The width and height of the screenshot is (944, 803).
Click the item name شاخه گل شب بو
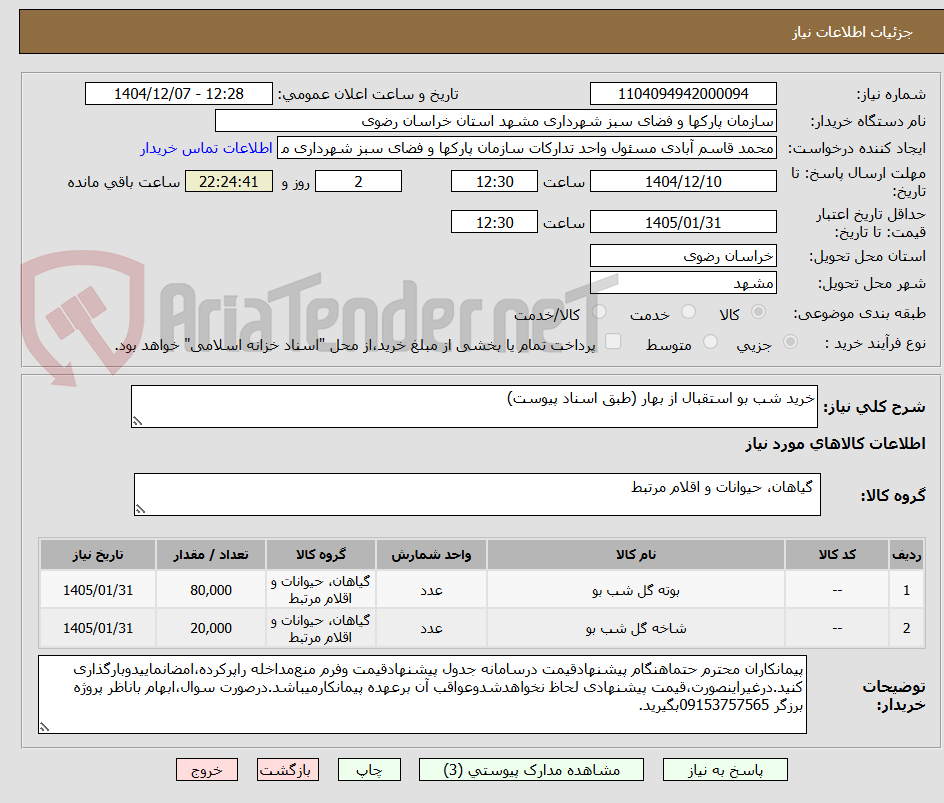[x=636, y=628]
